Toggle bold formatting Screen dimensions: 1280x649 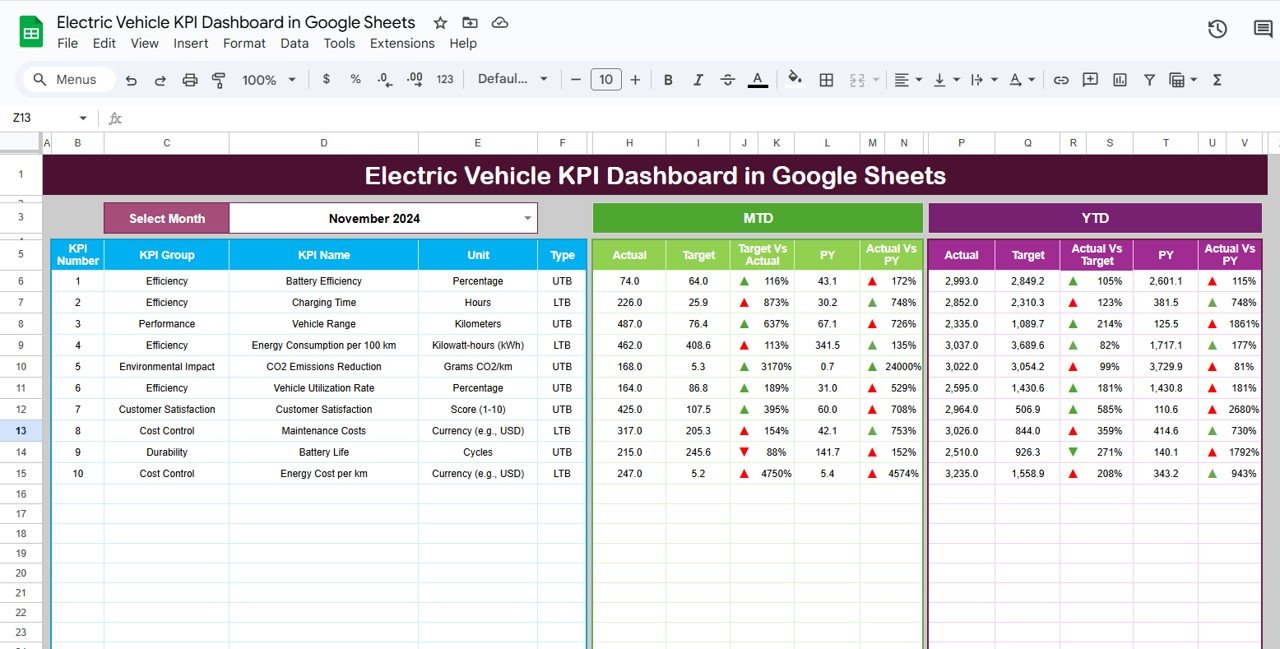(668, 79)
